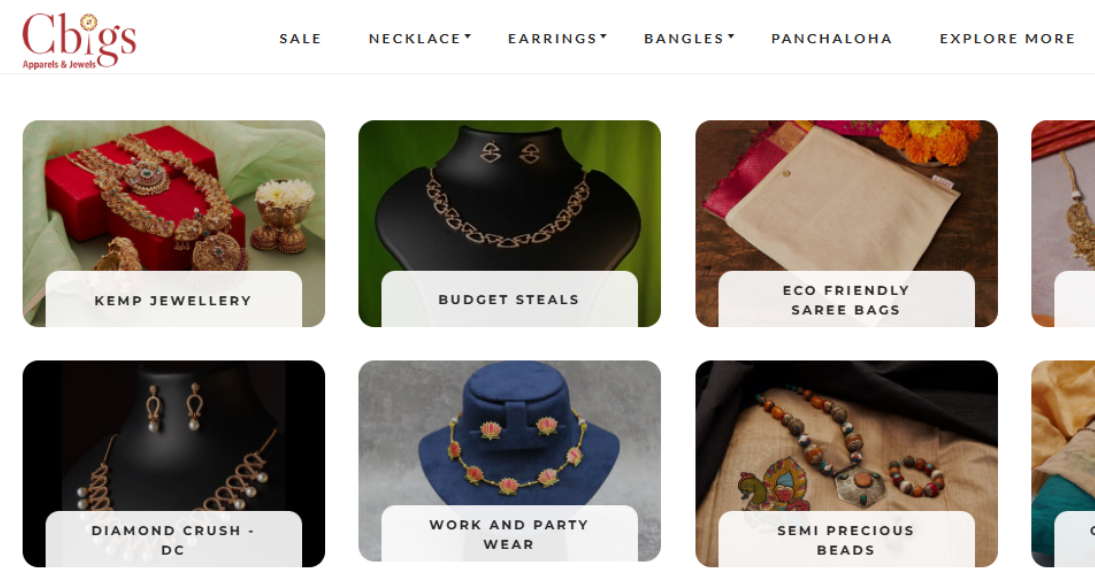Select the partially visible top-right category card

(x=1064, y=224)
